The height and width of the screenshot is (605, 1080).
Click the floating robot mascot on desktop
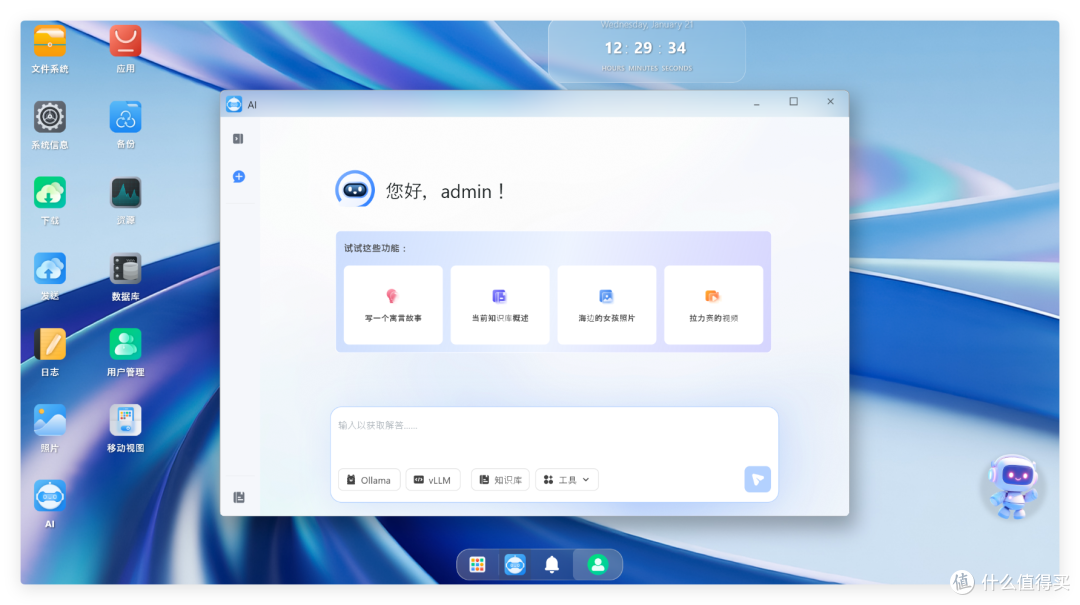1013,486
